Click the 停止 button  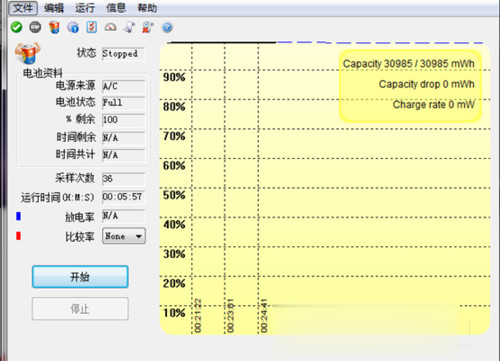(x=80, y=309)
